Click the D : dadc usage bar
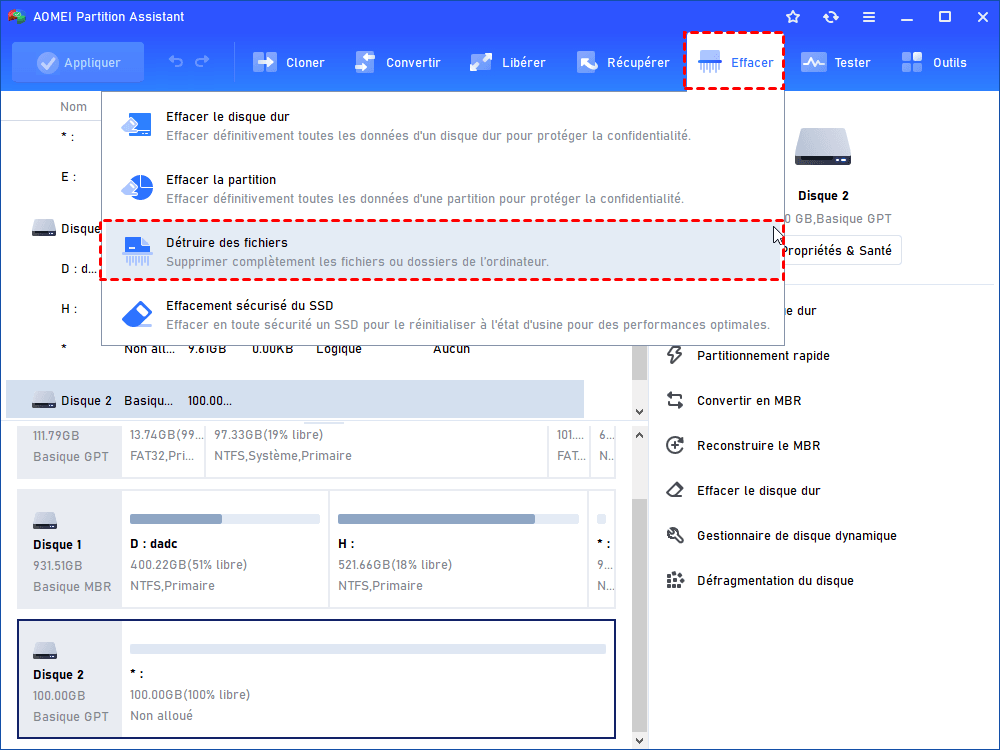1000x750 pixels. coord(224,519)
